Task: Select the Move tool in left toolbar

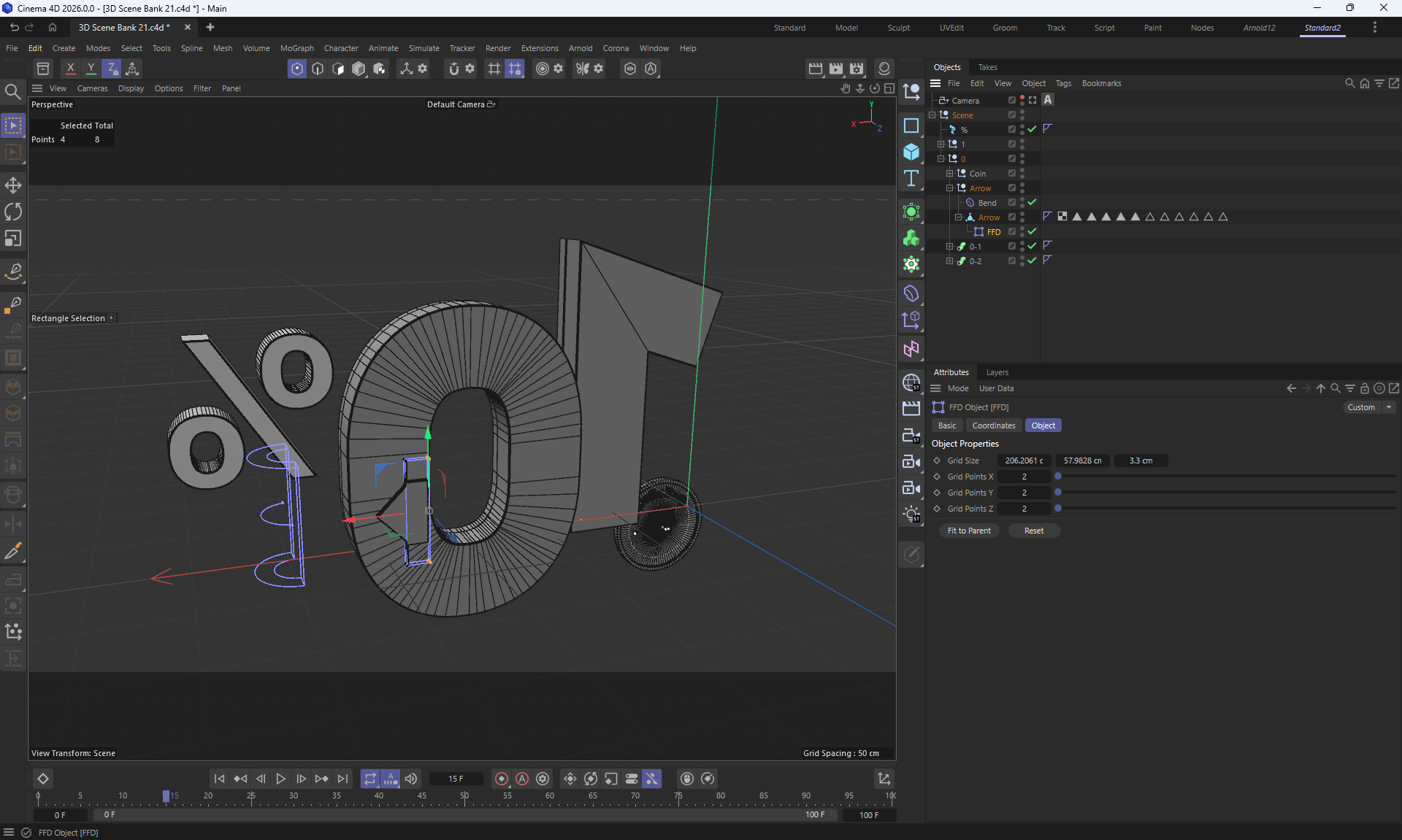Action: [x=13, y=185]
